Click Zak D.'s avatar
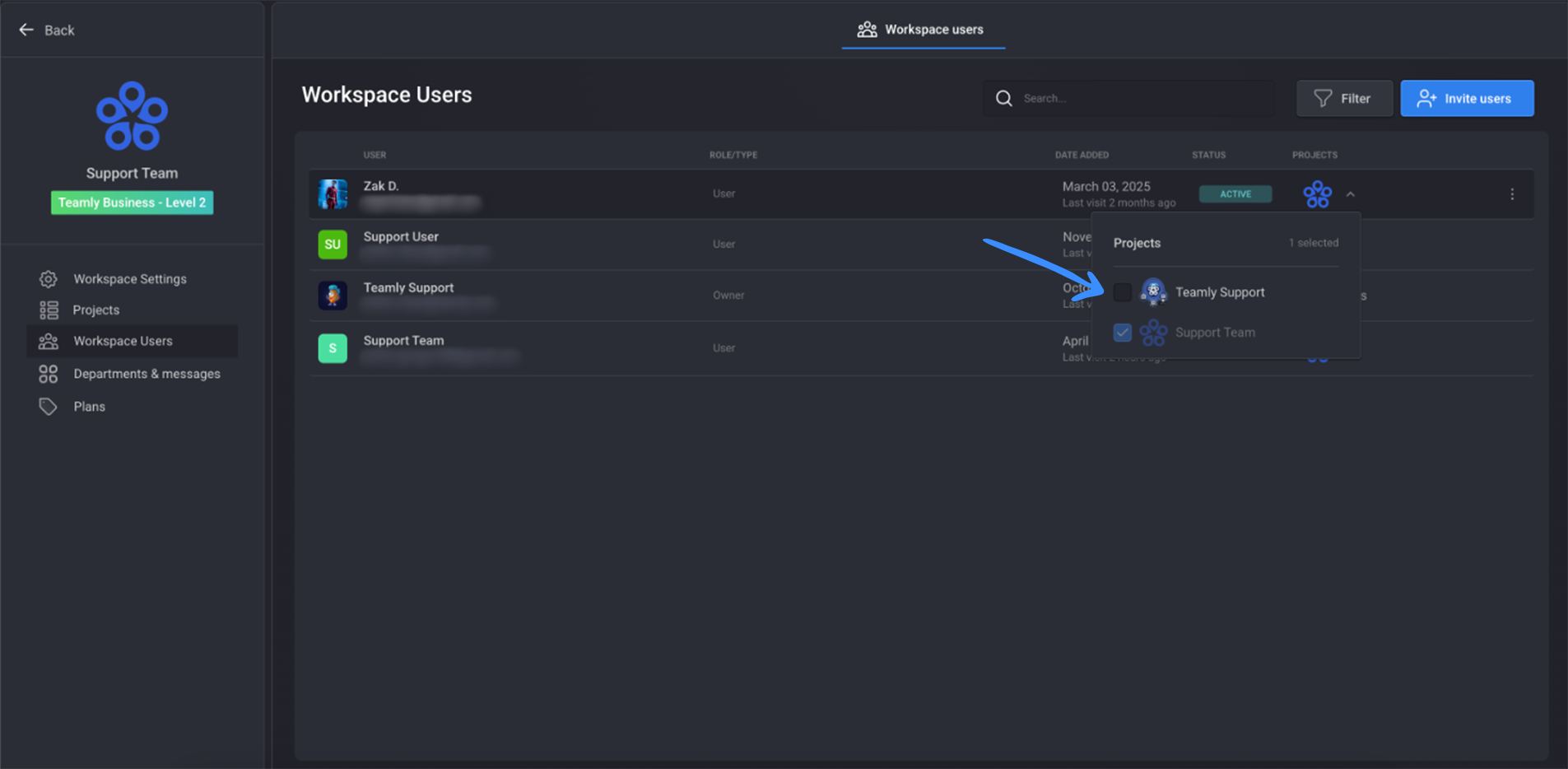 point(333,194)
